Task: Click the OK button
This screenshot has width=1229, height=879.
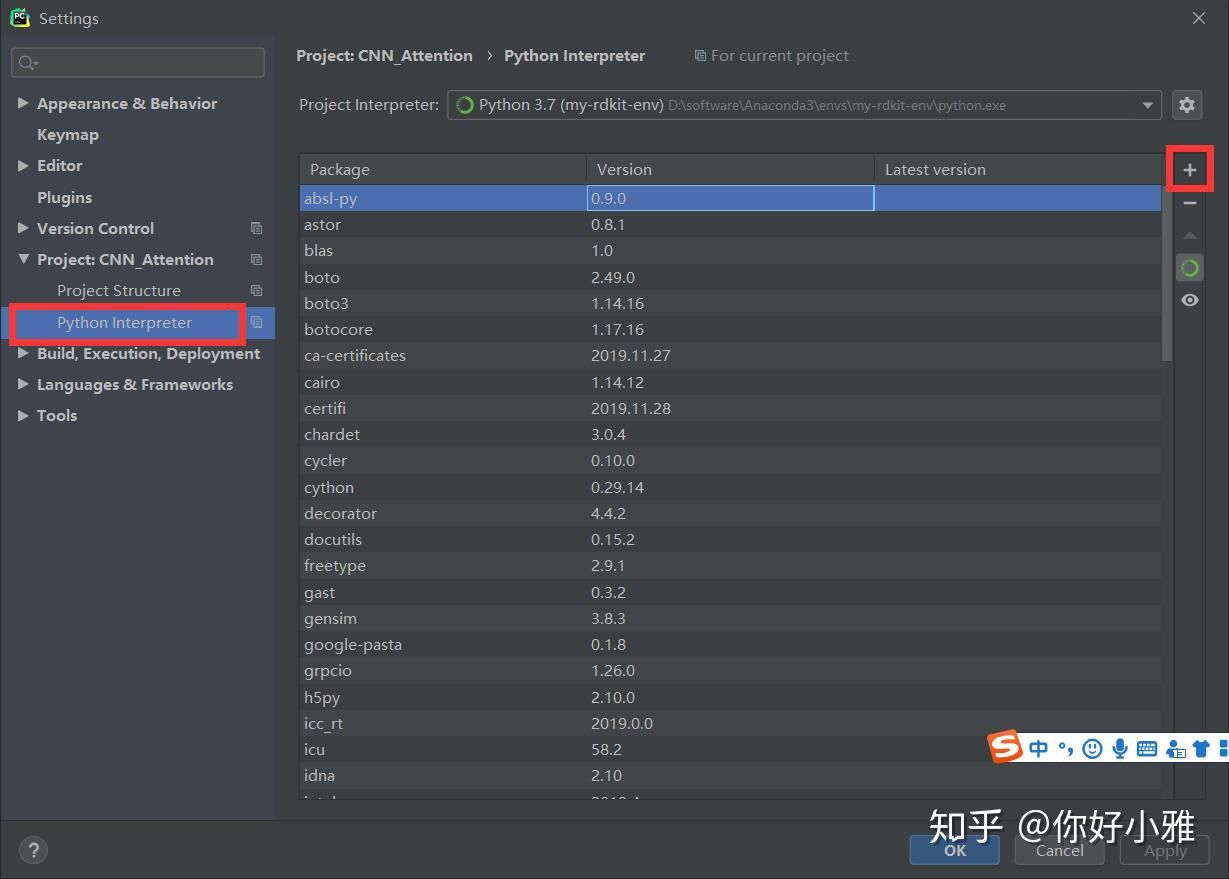Action: coord(955,850)
